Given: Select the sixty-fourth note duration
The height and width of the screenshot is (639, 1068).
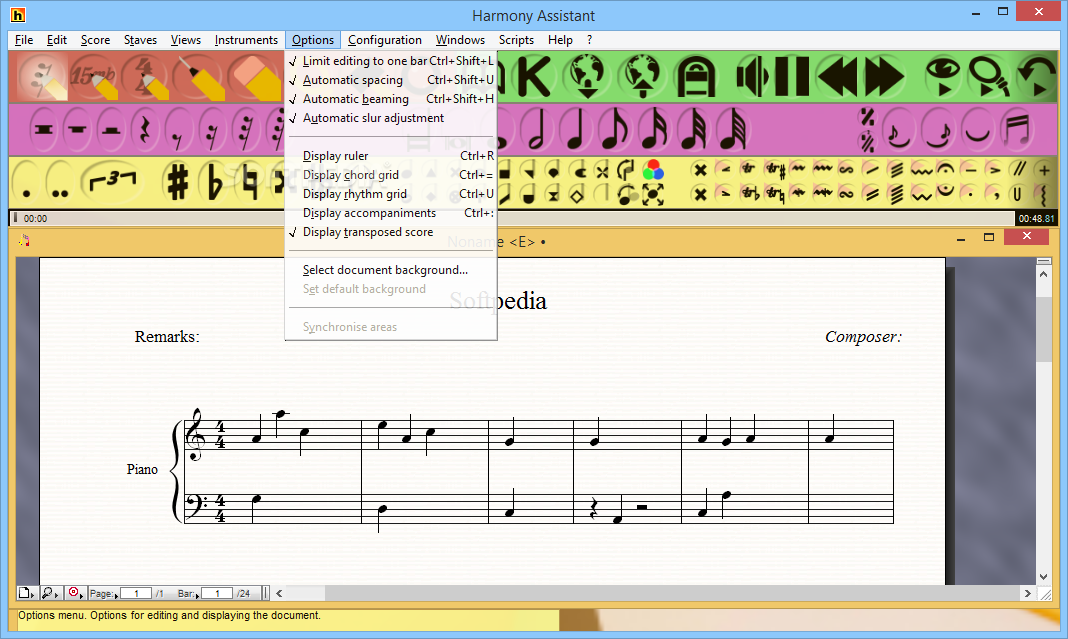Looking at the screenshot, I should pyautogui.click(x=733, y=129).
